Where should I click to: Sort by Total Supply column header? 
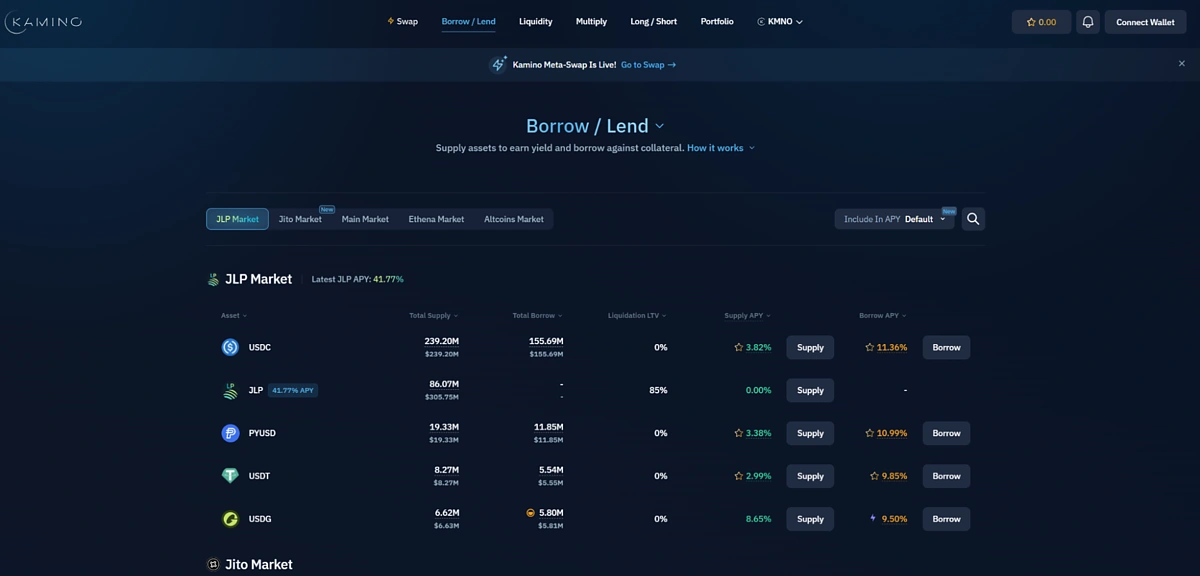[x=434, y=316]
